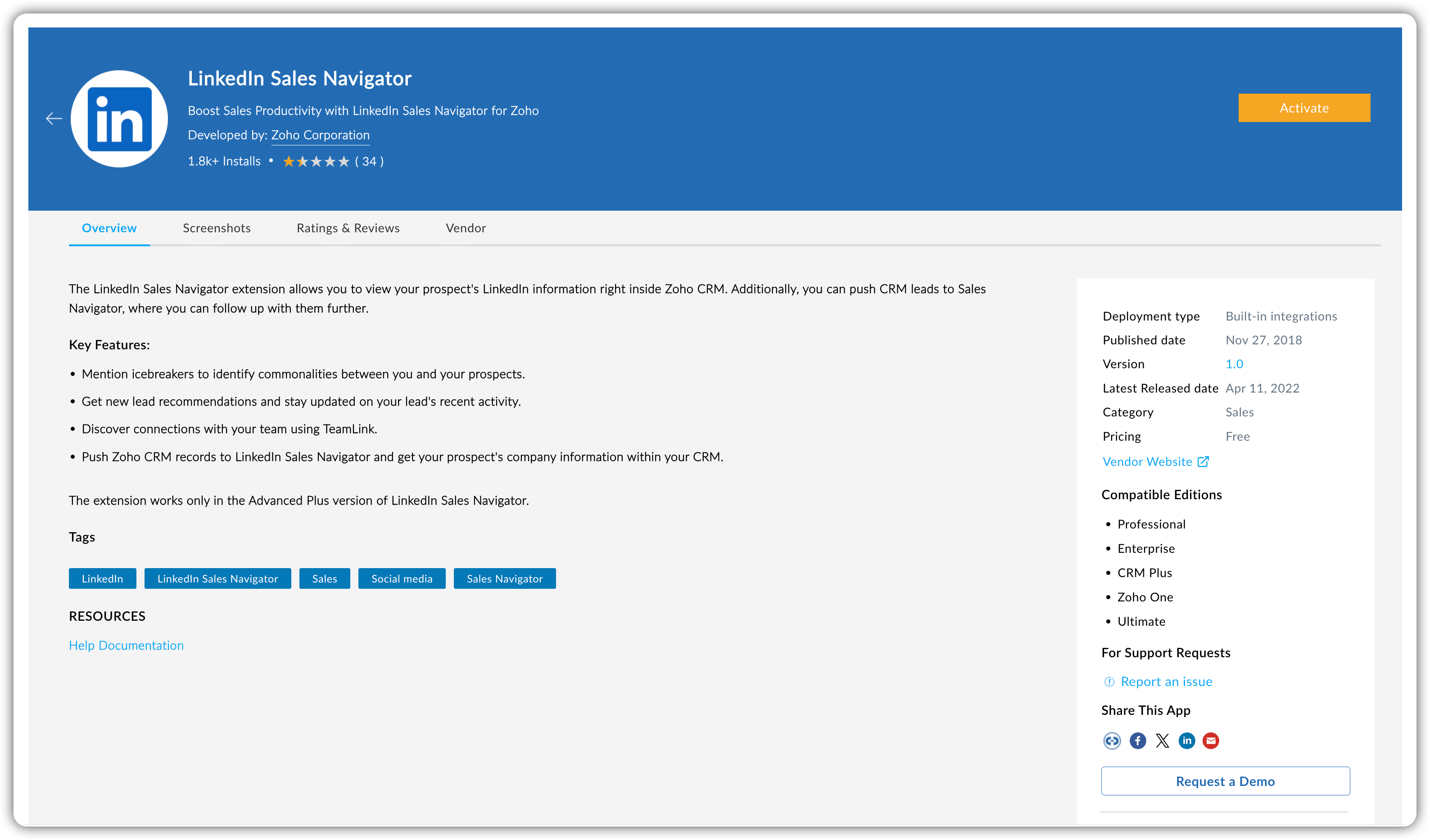This screenshot has width=1430, height=840.
Task: Open the Overview tab
Action: click(109, 228)
